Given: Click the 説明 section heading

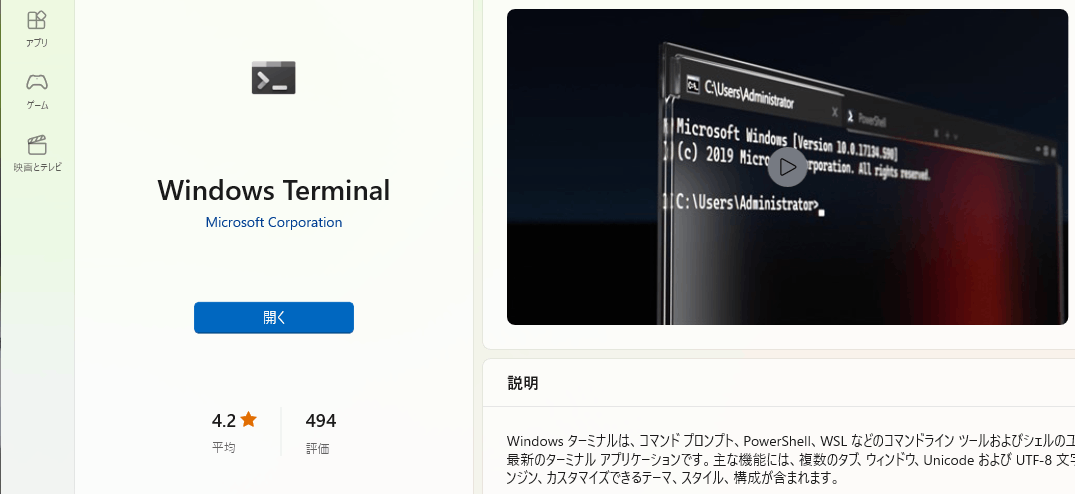Looking at the screenshot, I should coord(522,383).
